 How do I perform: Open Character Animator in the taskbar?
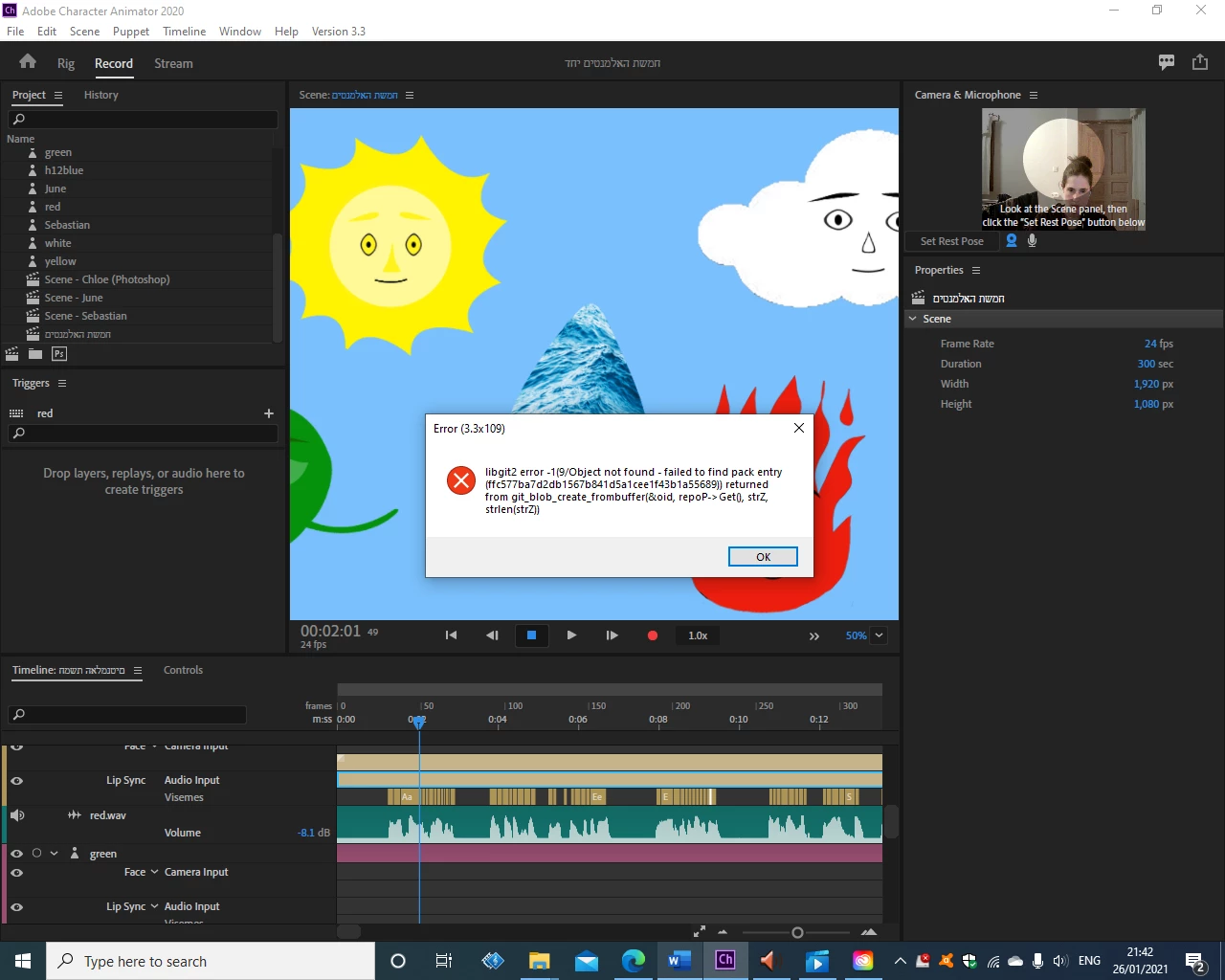coord(725,960)
